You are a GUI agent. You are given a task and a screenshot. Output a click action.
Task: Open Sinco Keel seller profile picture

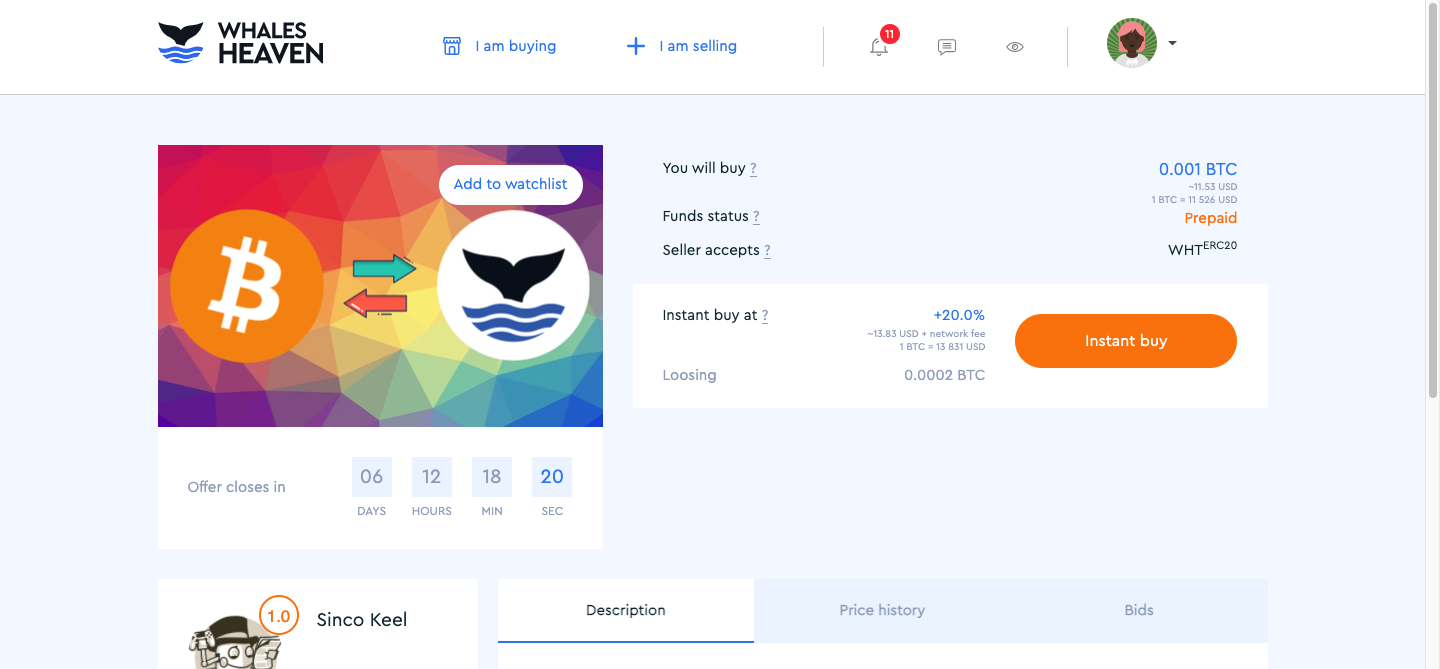tap(235, 636)
